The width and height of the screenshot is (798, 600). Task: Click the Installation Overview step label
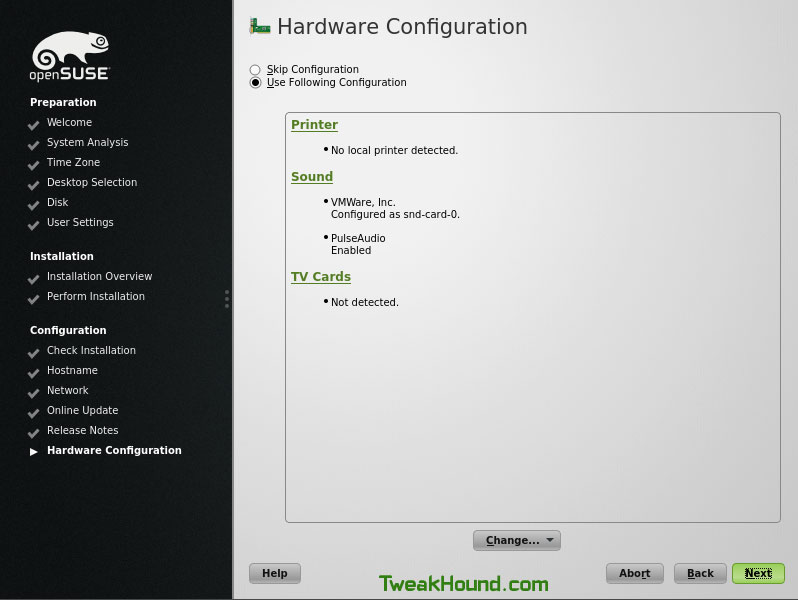tap(99, 276)
